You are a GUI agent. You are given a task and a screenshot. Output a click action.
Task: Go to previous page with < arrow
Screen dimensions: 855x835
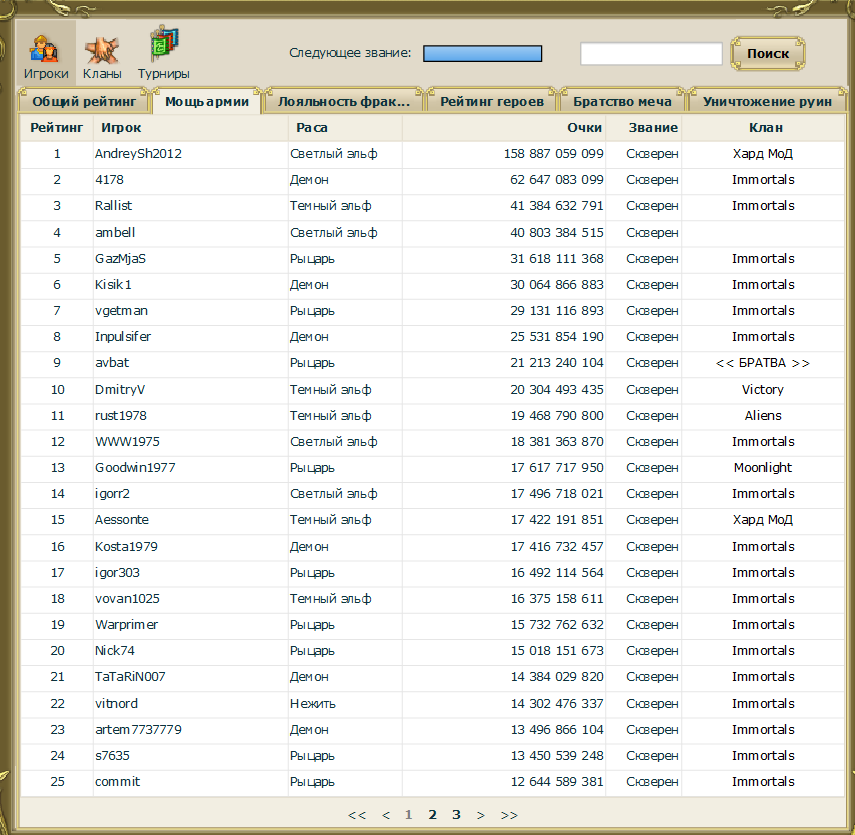[386, 815]
